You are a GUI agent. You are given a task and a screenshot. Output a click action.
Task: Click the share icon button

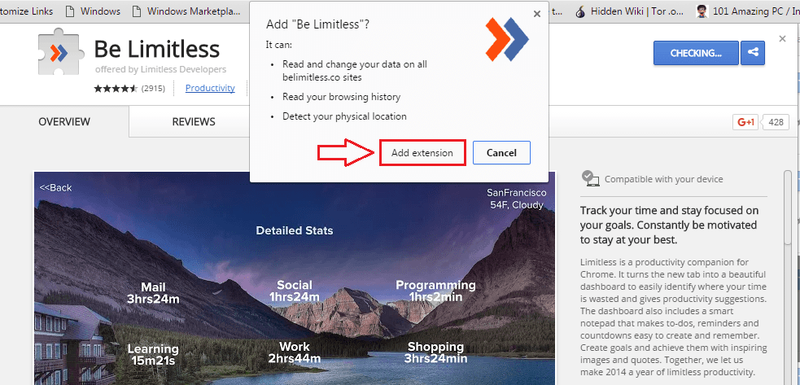point(753,53)
